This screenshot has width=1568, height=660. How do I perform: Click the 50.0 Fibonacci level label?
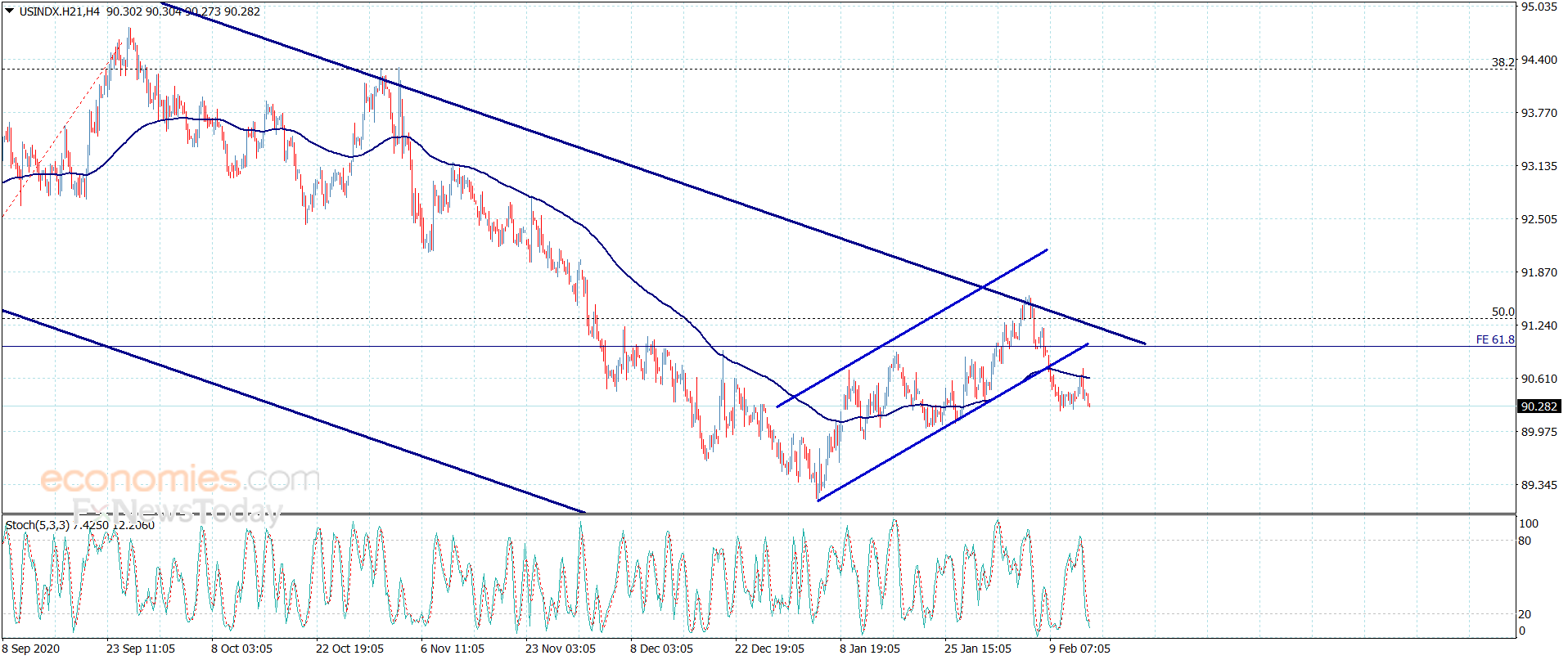click(x=1503, y=312)
